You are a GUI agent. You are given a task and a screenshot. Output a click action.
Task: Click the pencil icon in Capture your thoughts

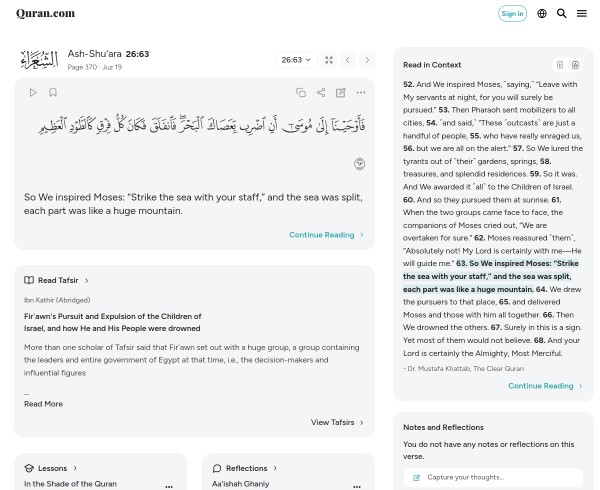416,477
